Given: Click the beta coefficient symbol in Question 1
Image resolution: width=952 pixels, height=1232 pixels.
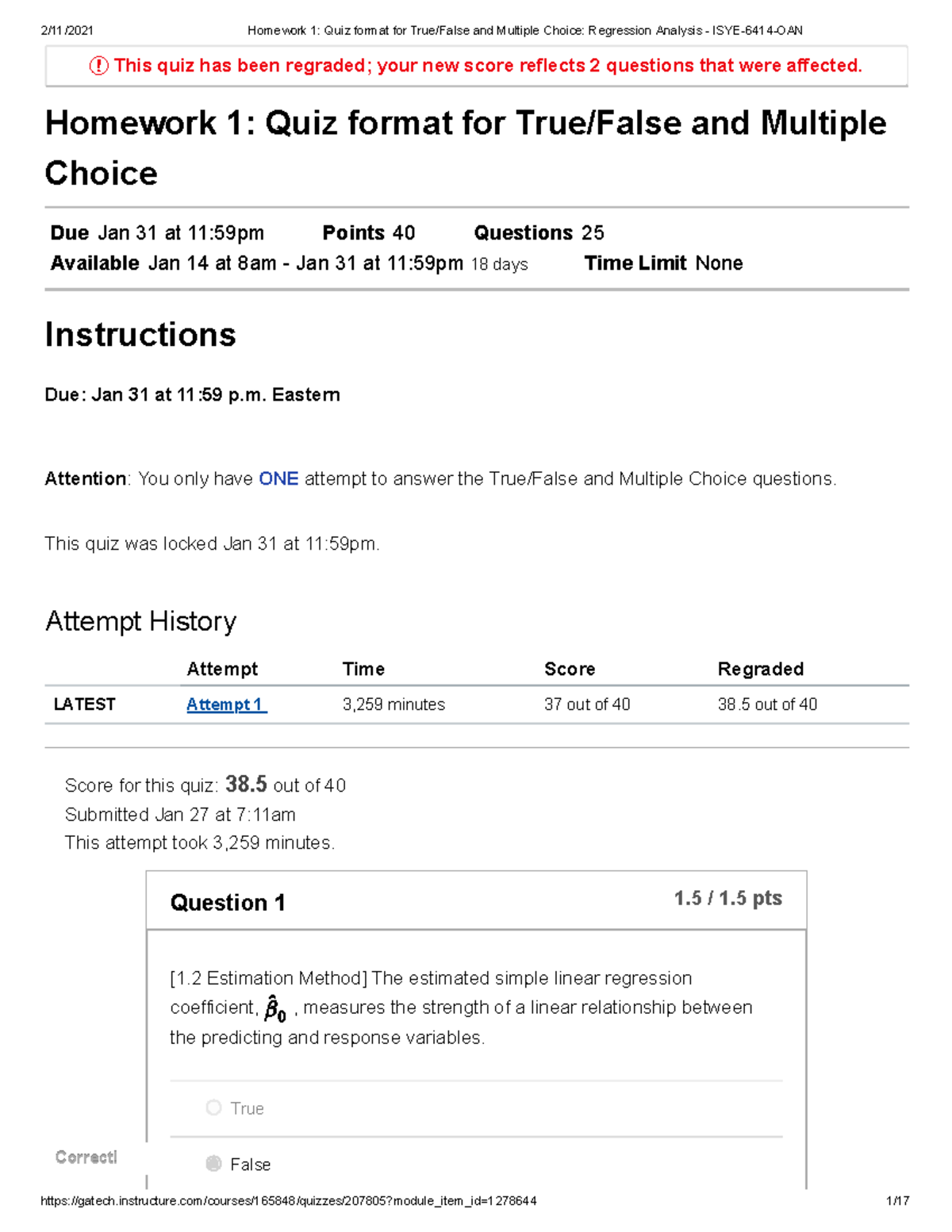Looking at the screenshot, I should 274,1008.
